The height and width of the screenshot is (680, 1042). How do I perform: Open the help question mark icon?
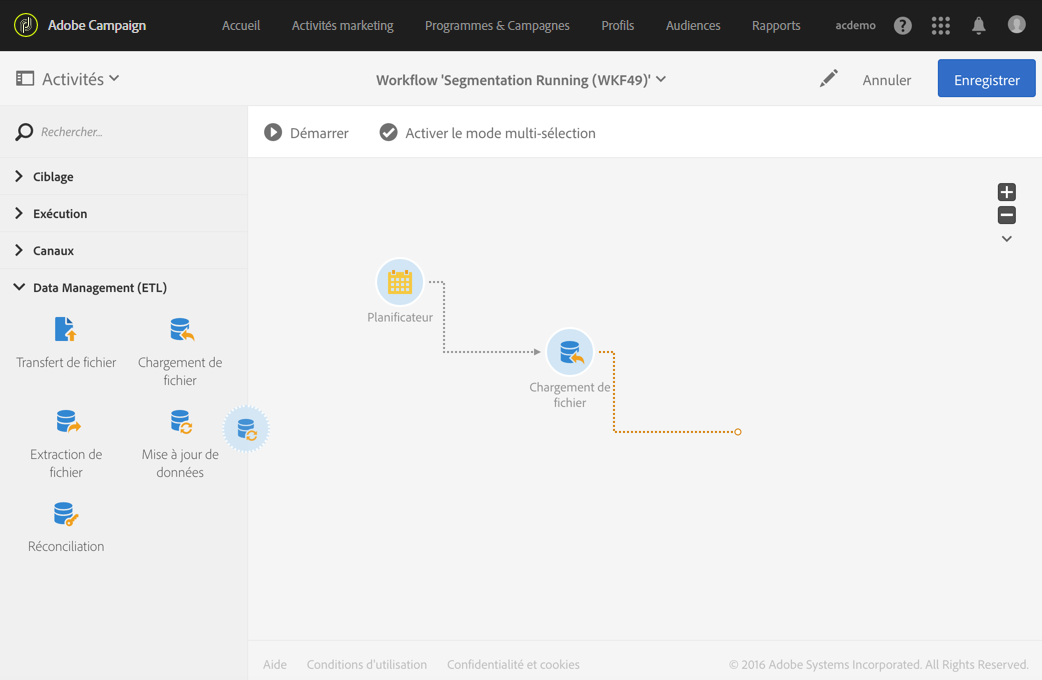903,26
